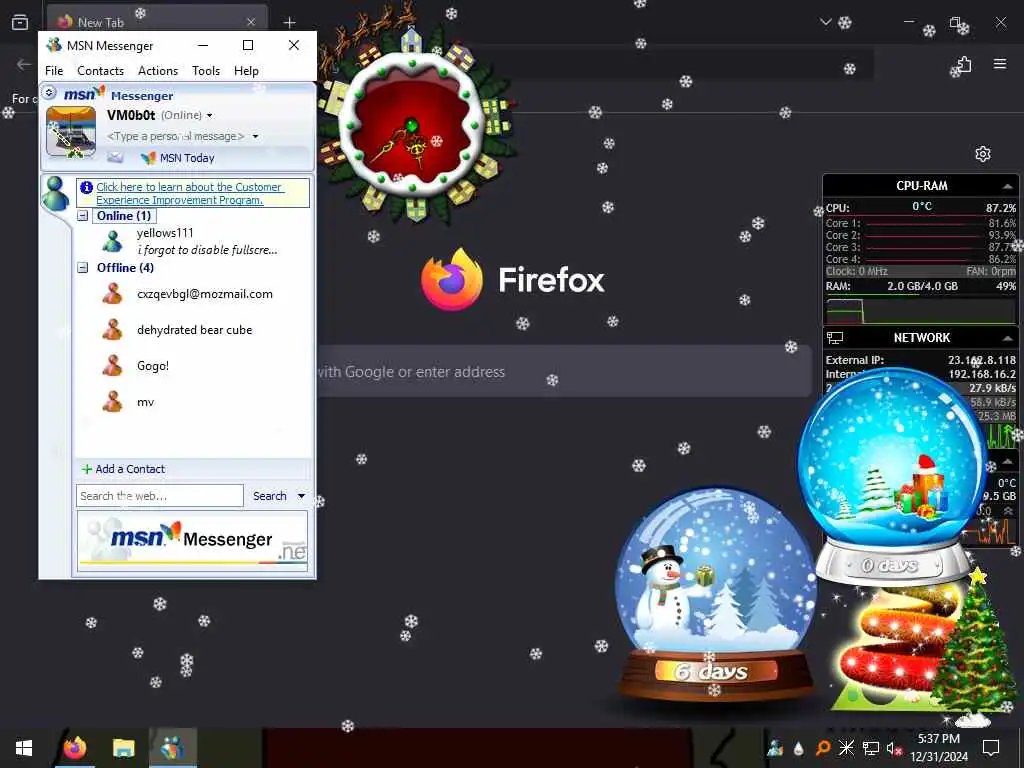Open the Customer Experience Improvement Program link
Image resolution: width=1024 pixels, height=768 pixels.
pos(189,193)
